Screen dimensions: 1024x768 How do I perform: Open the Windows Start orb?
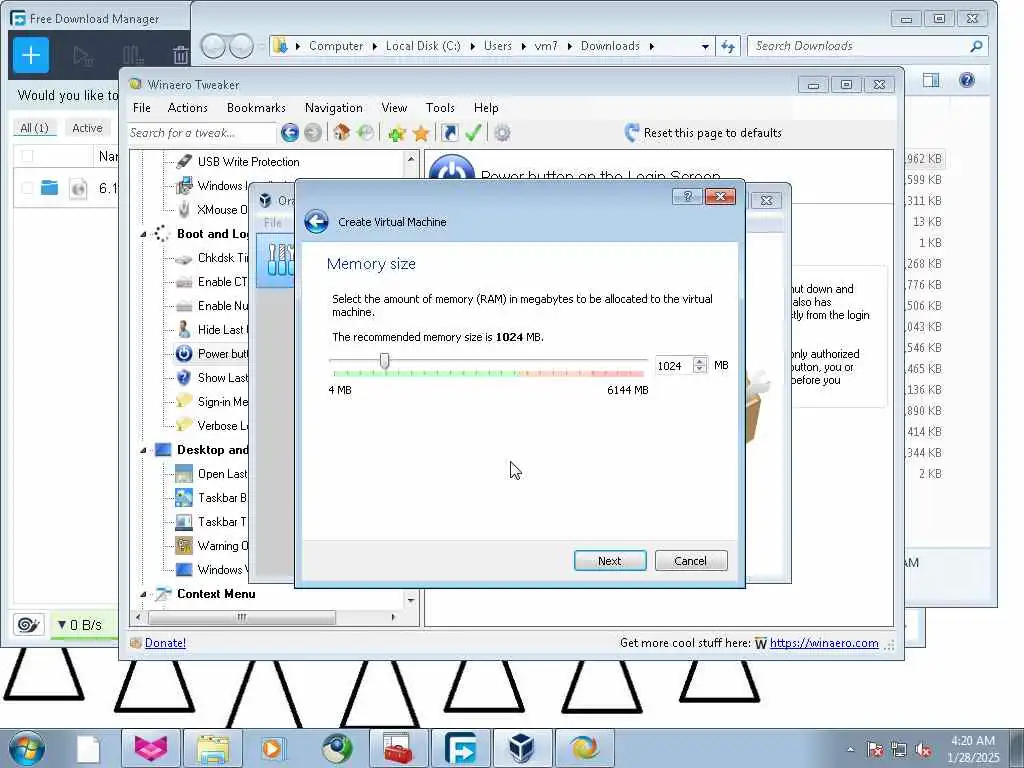(27, 748)
